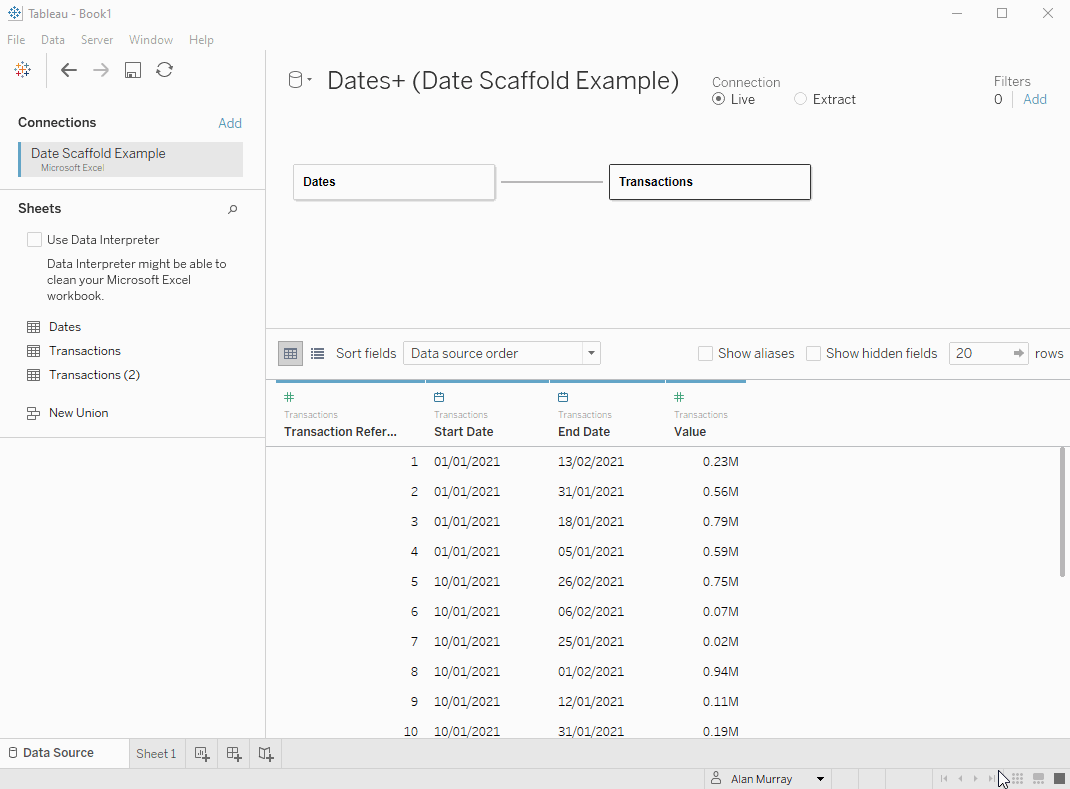The width and height of the screenshot is (1070, 789).
Task: Open the File menu
Action: 16,40
